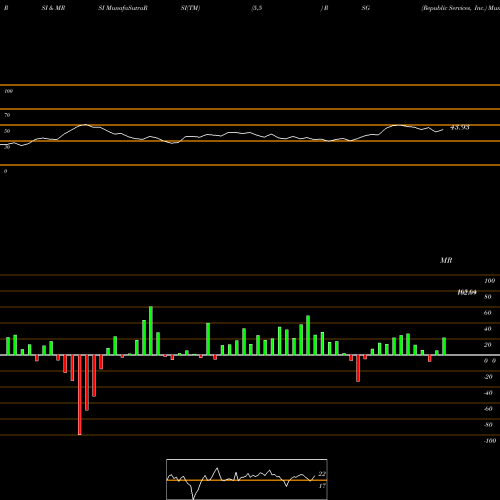Click the MR axis label -20
This screenshot has height=500, width=500.
(488, 377)
